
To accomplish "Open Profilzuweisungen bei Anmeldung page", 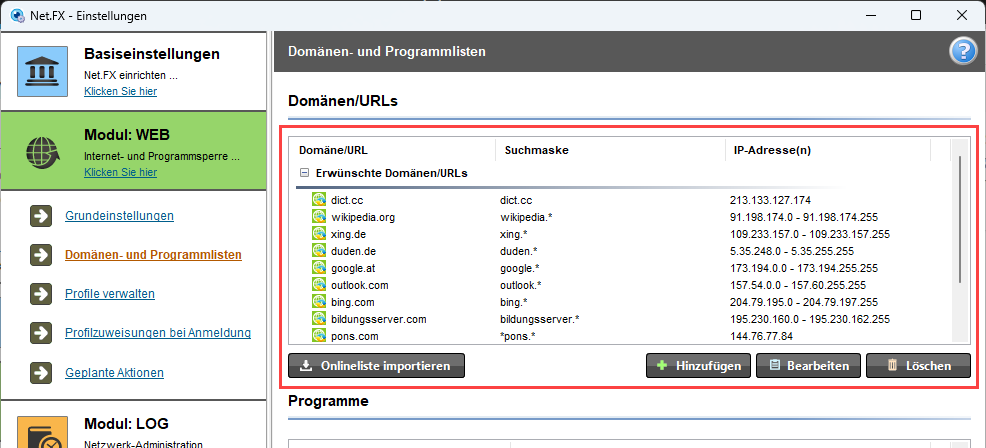I will click(158, 333).
